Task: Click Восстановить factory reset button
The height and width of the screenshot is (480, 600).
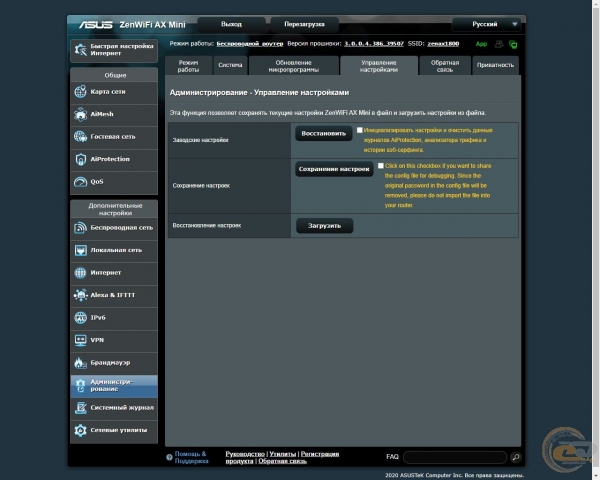Action: (324, 134)
